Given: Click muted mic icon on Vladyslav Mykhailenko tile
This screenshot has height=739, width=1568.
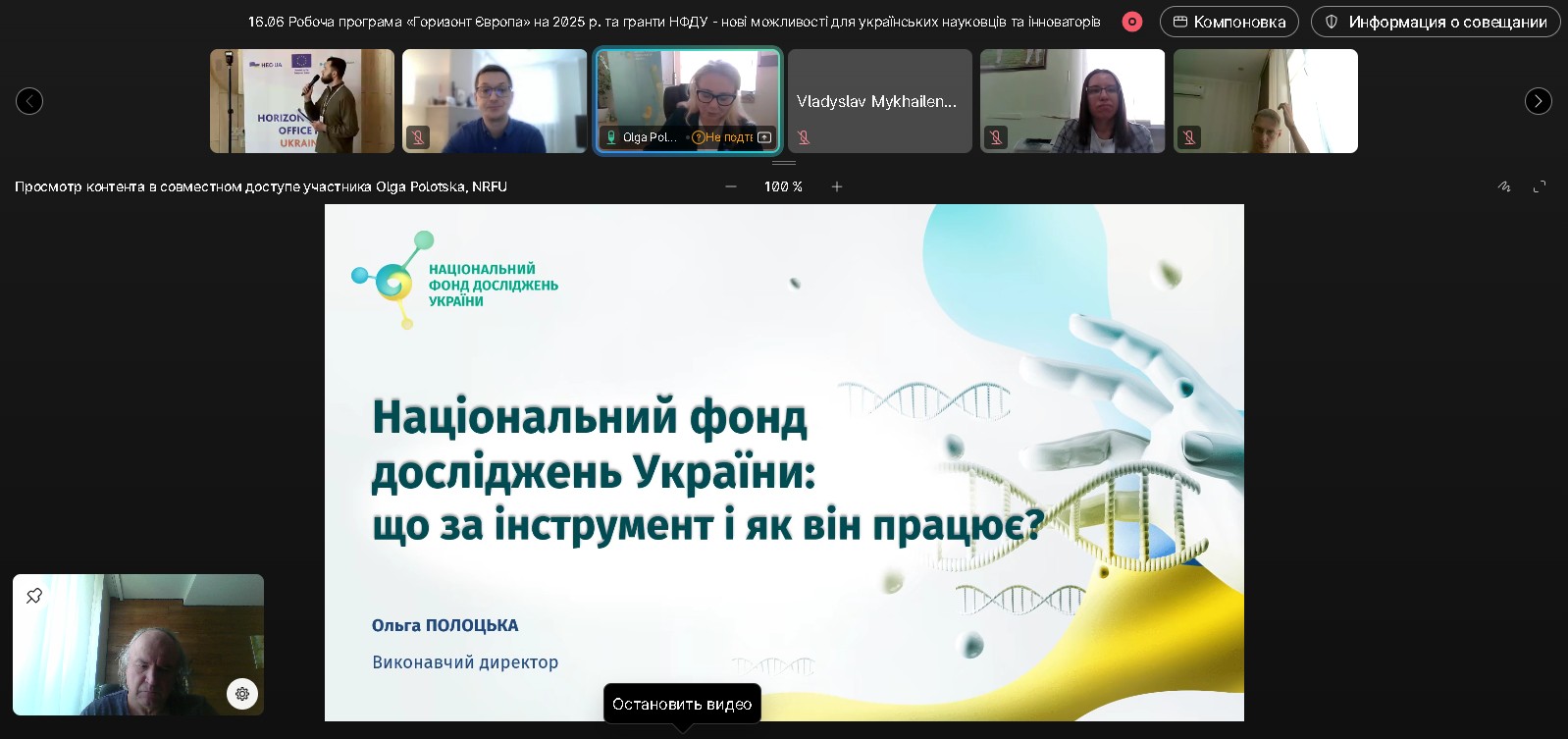Looking at the screenshot, I should (804, 137).
